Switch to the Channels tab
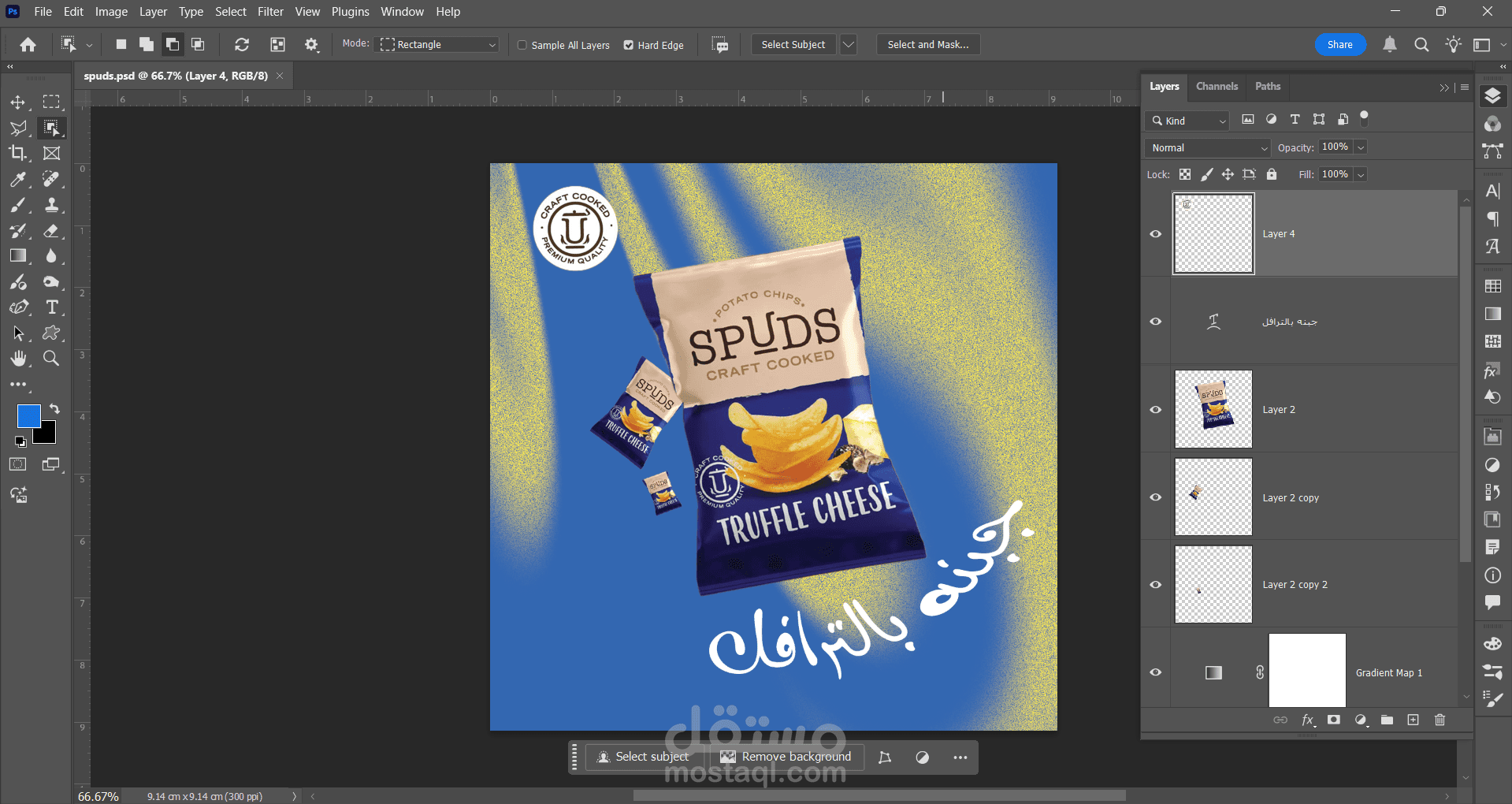1512x804 pixels. pos(1217,87)
